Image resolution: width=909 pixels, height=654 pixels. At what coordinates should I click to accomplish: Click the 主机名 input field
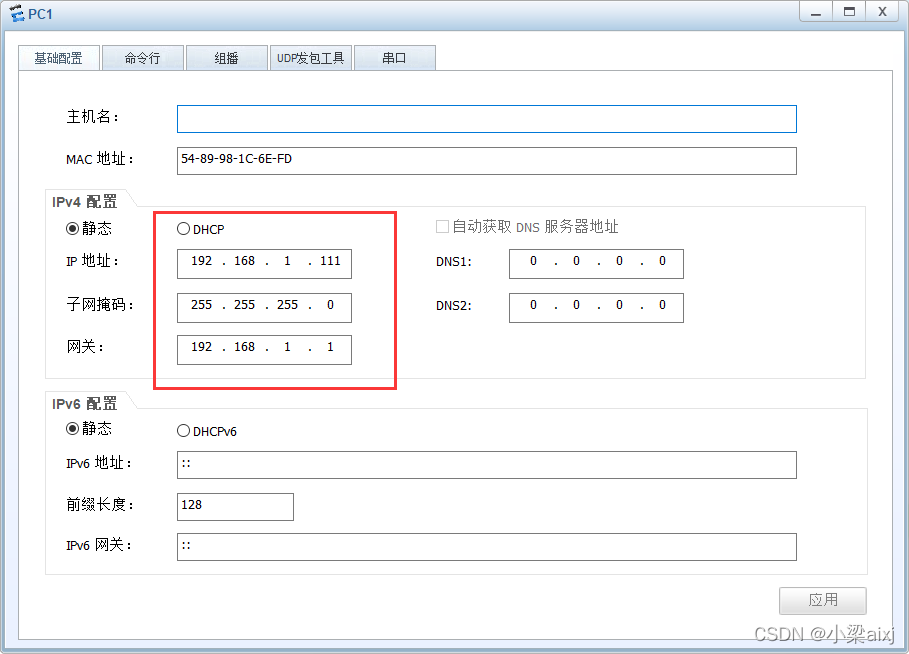point(486,119)
